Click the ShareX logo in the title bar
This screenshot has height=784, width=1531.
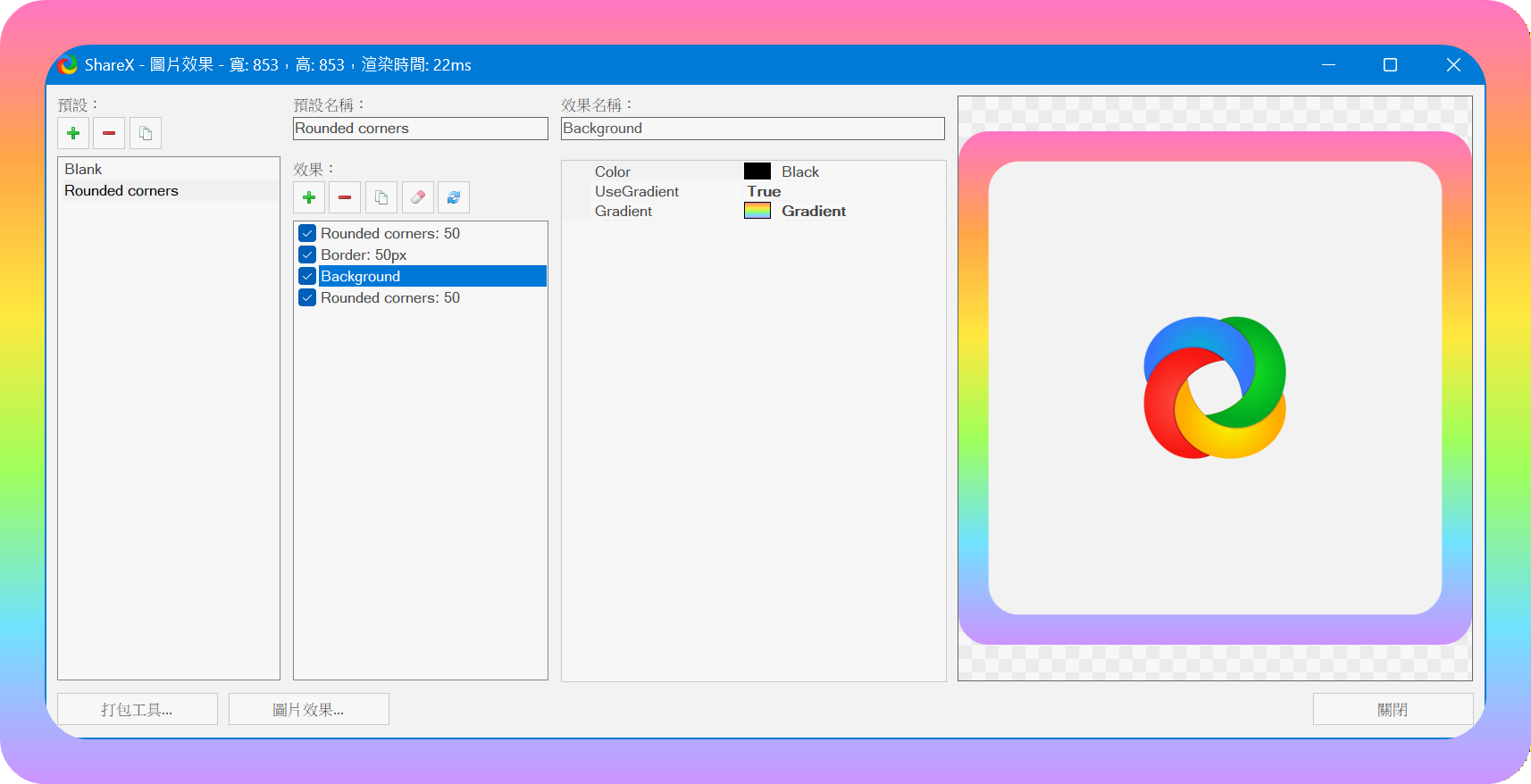[x=68, y=65]
